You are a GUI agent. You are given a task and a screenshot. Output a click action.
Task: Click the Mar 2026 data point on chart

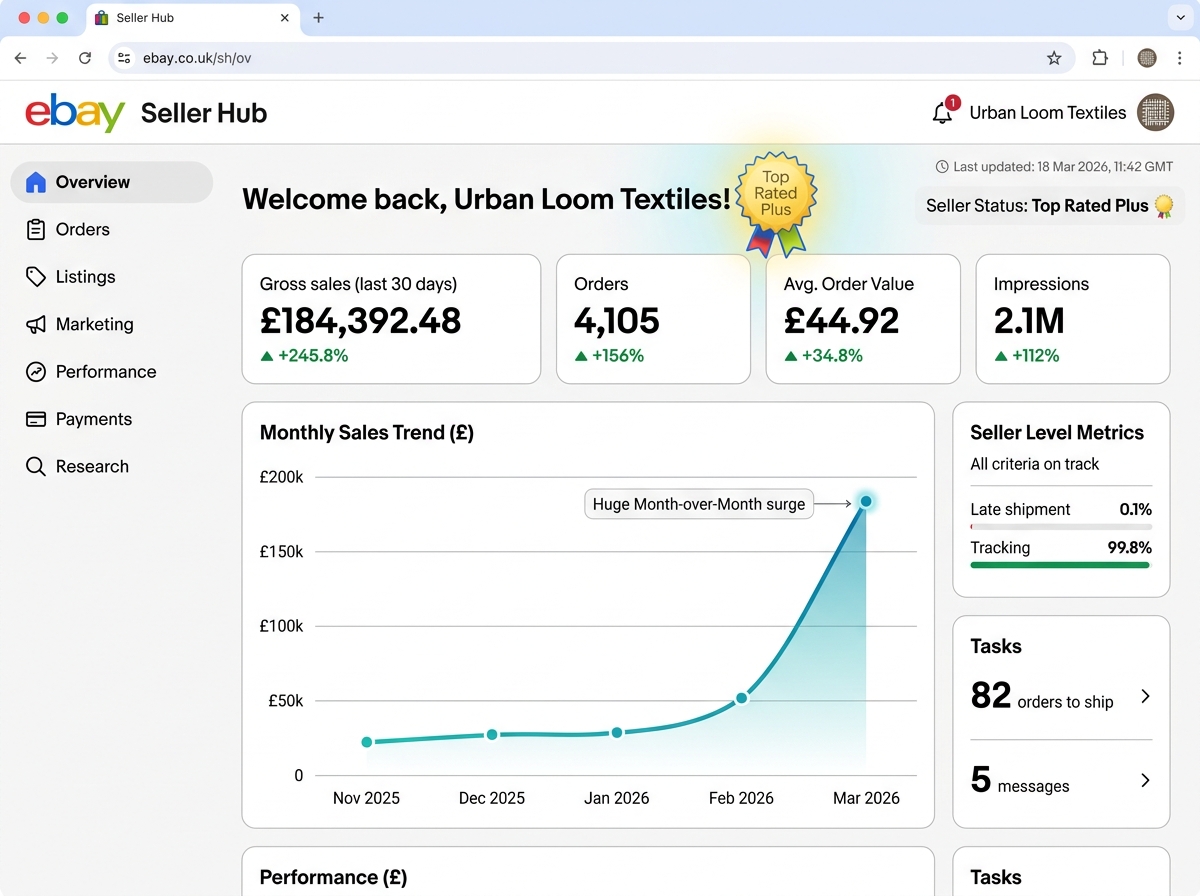866,501
